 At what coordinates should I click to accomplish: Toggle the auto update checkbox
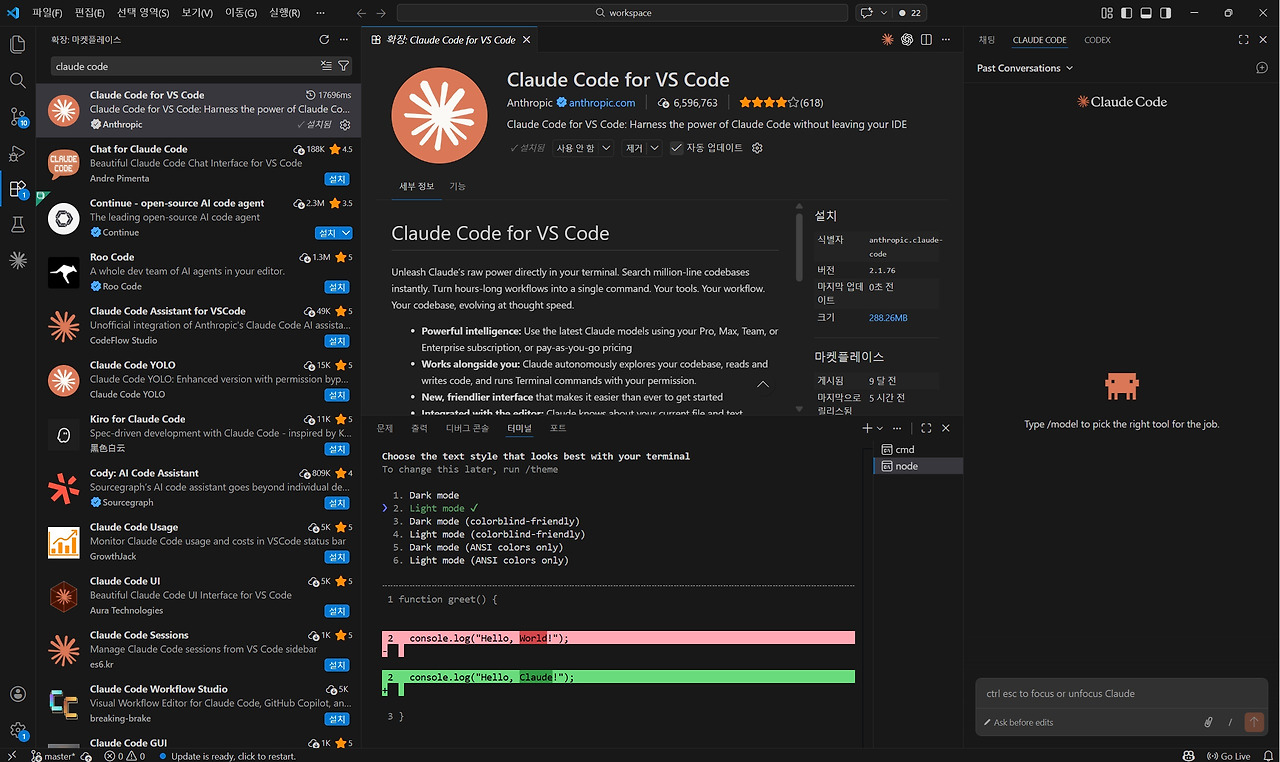[677, 148]
